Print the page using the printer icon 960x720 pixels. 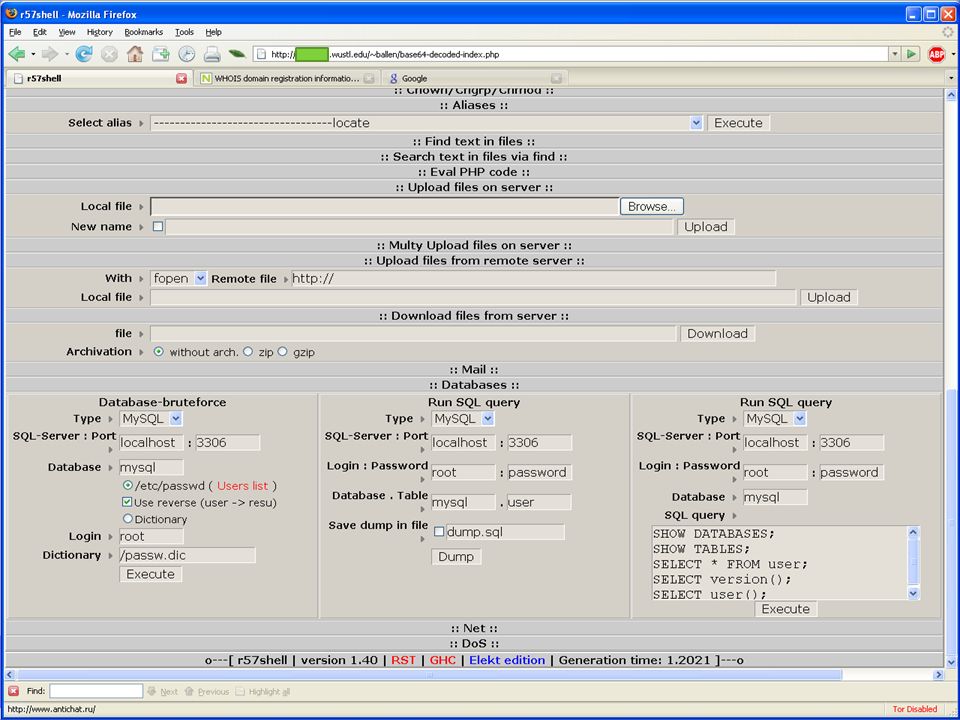[x=212, y=54]
